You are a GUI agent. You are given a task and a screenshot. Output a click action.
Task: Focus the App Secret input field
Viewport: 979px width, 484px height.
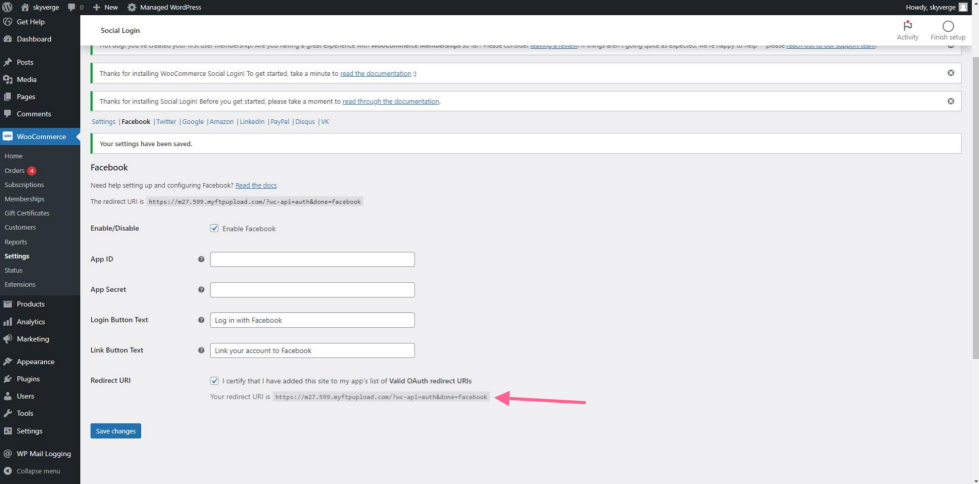[x=312, y=290]
